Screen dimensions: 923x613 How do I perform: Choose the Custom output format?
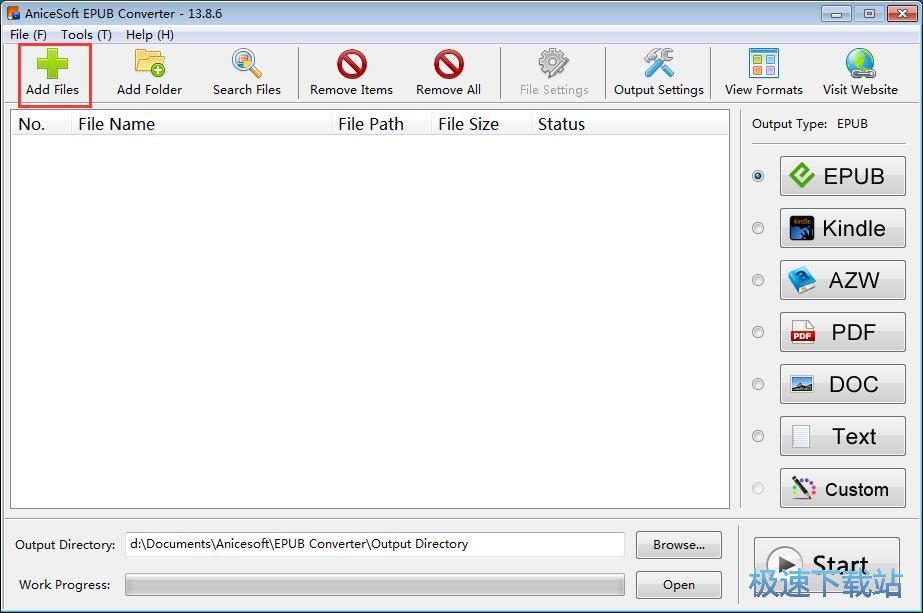tap(842, 488)
